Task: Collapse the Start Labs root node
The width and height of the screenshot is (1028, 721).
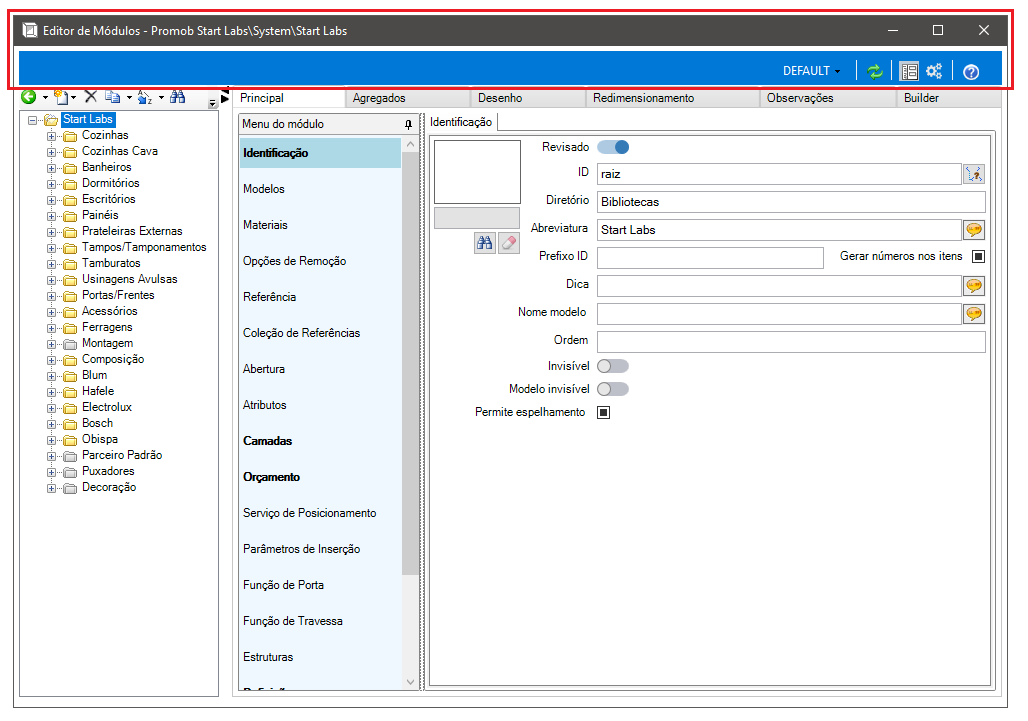Action: 32,121
